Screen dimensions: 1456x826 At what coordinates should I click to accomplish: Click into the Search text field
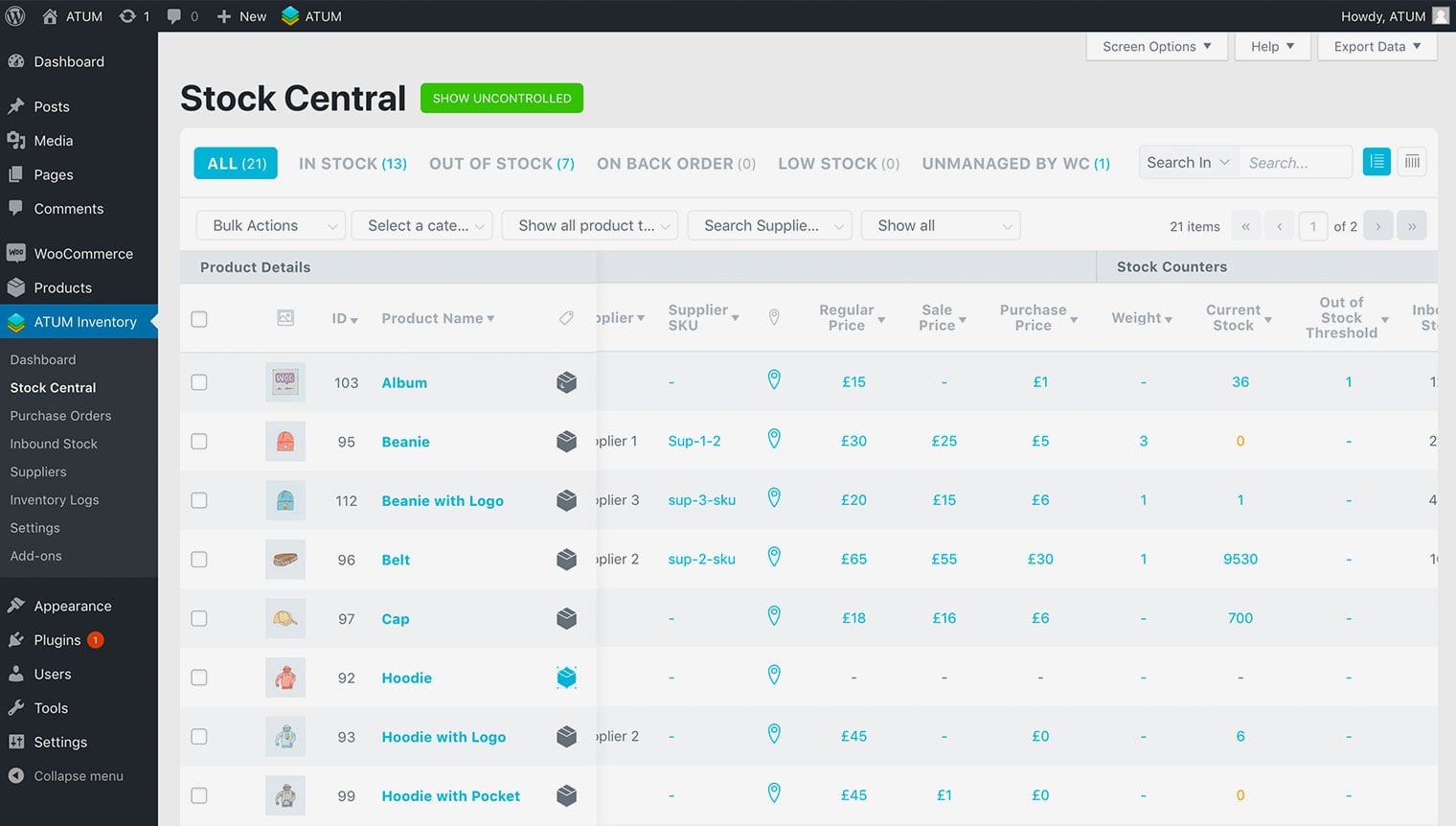1294,163
